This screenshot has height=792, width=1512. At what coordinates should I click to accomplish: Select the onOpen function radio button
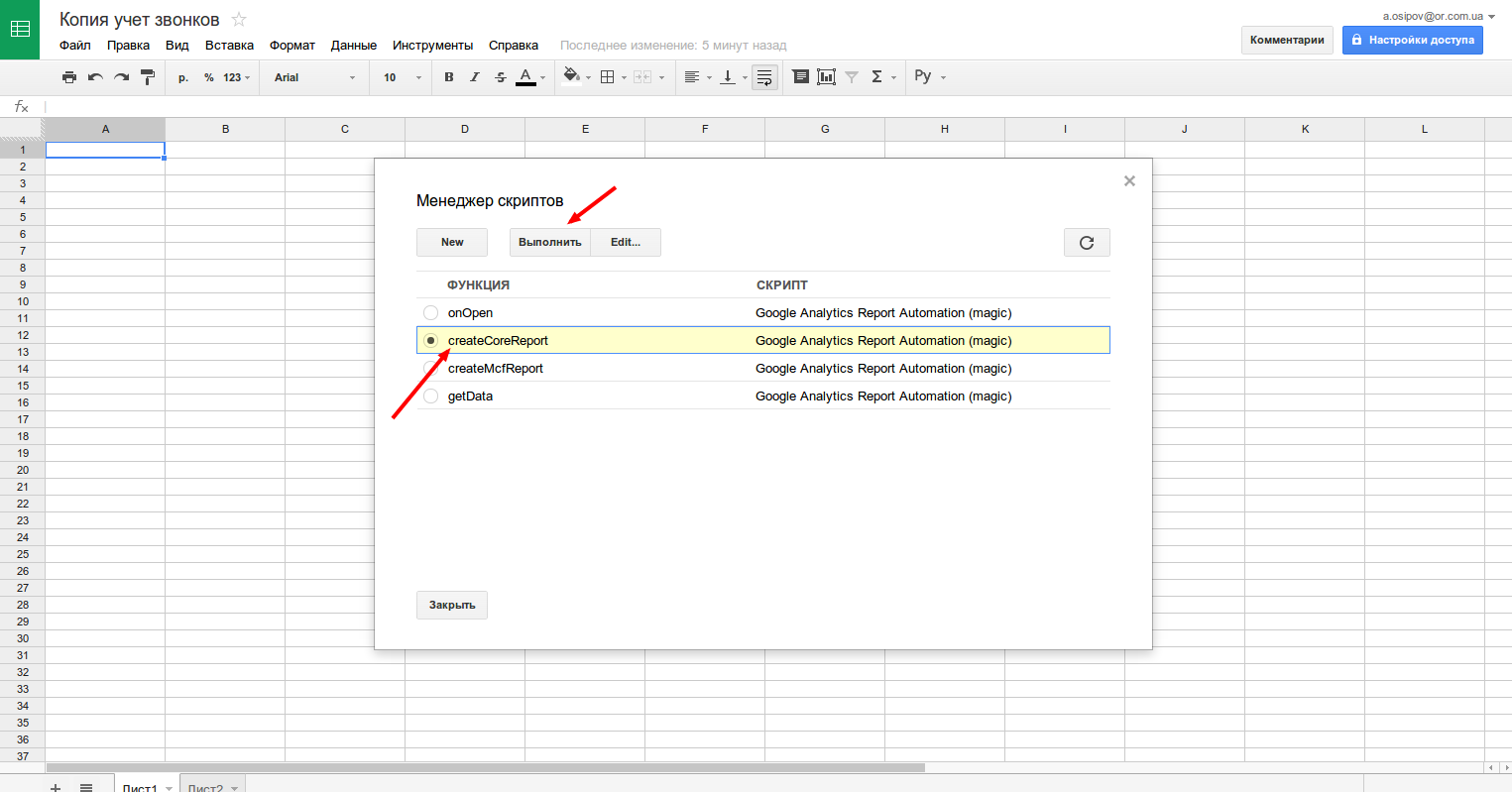click(430, 313)
